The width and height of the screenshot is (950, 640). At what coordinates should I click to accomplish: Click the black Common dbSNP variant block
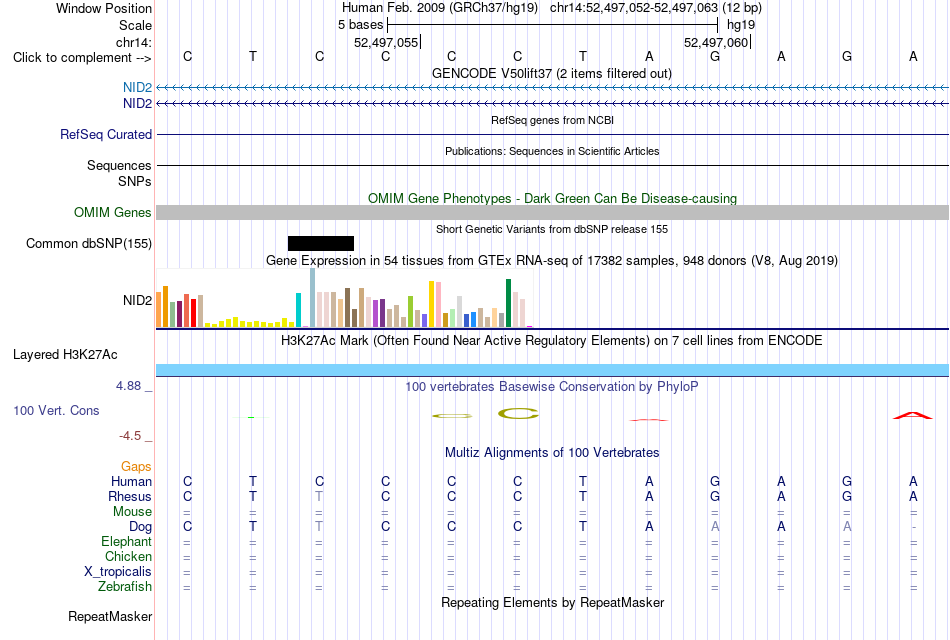321,243
